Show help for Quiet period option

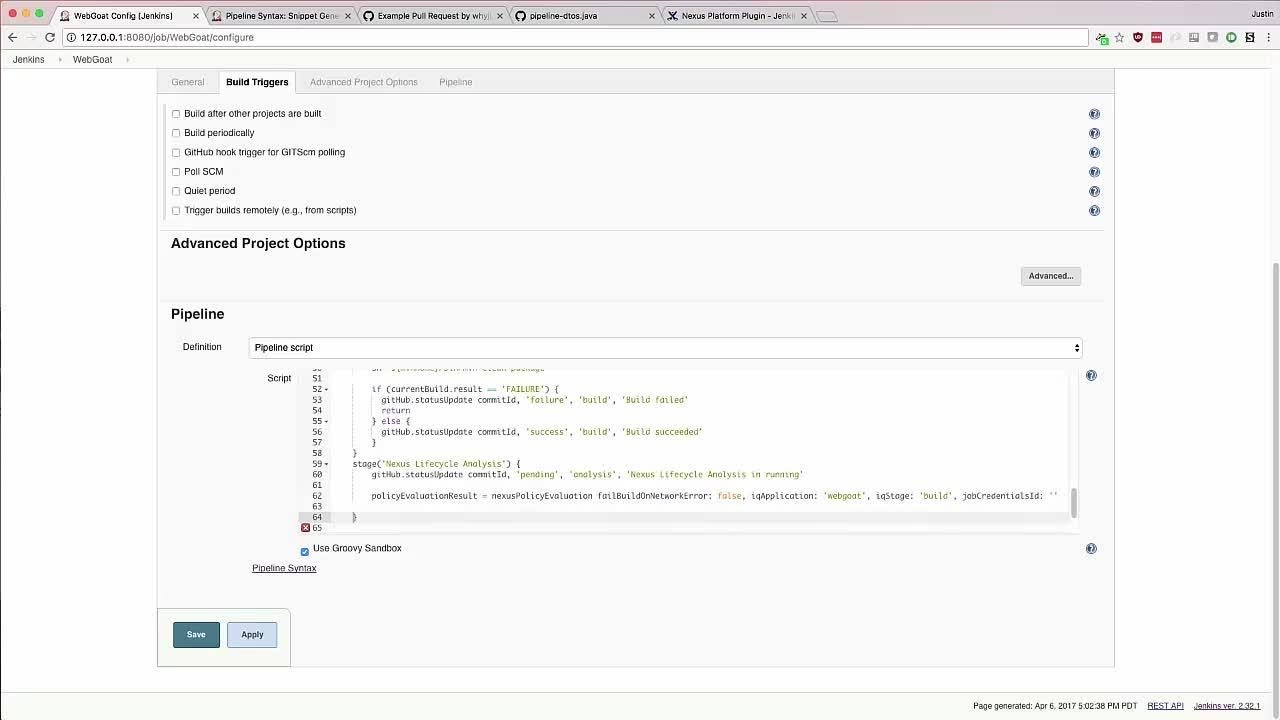1094,191
